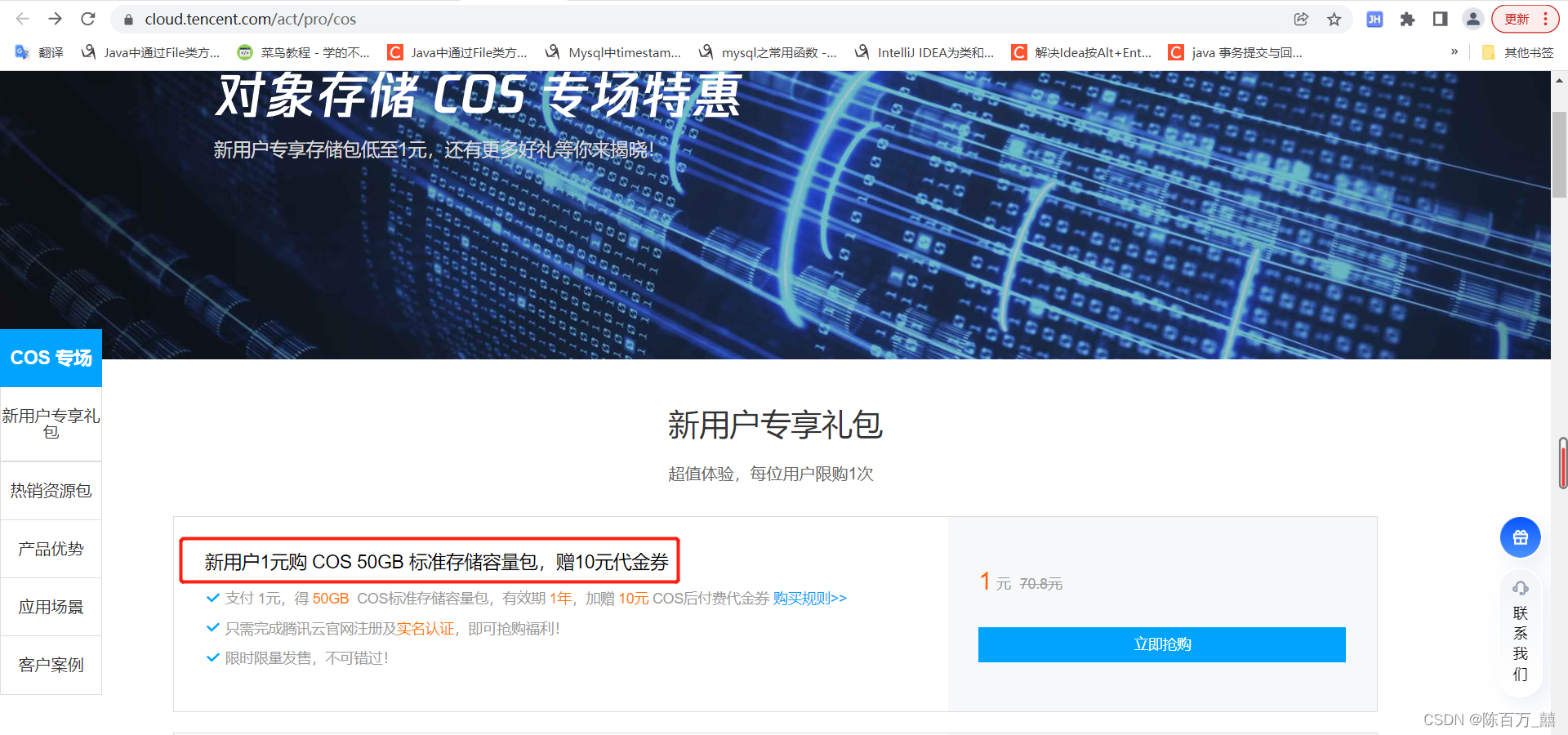The height and width of the screenshot is (735, 1568).
Task: Click the browser profile avatar icon
Action: [1472, 19]
